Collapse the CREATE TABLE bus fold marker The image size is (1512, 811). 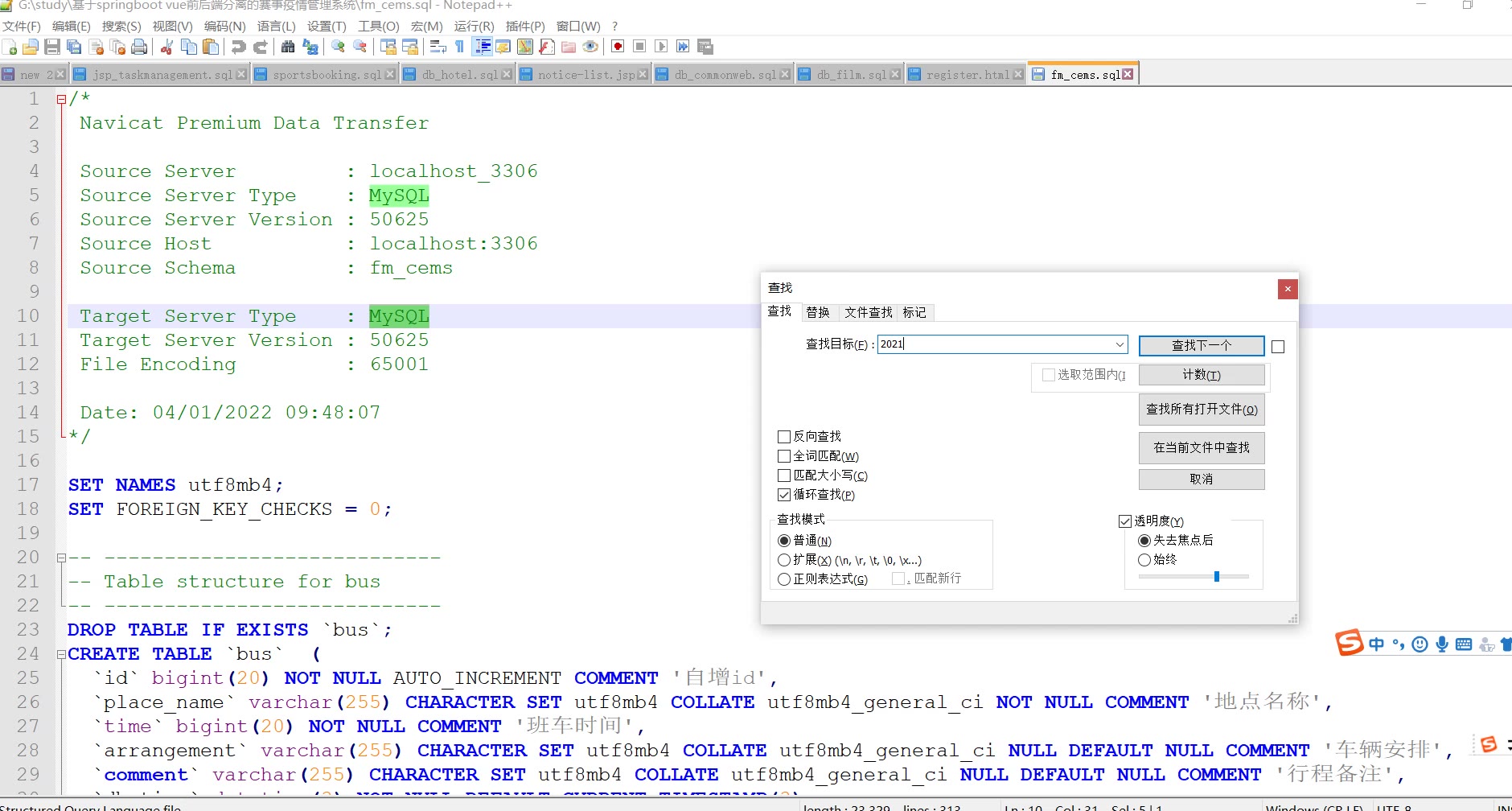pyautogui.click(x=61, y=655)
